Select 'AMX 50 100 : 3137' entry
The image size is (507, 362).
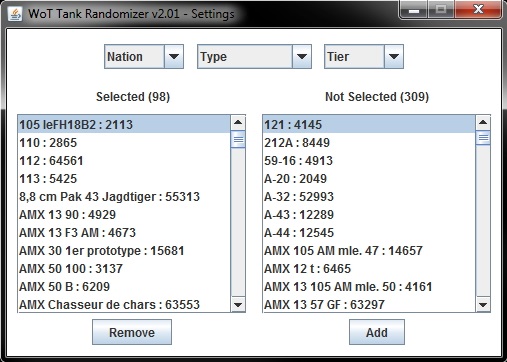point(124,269)
